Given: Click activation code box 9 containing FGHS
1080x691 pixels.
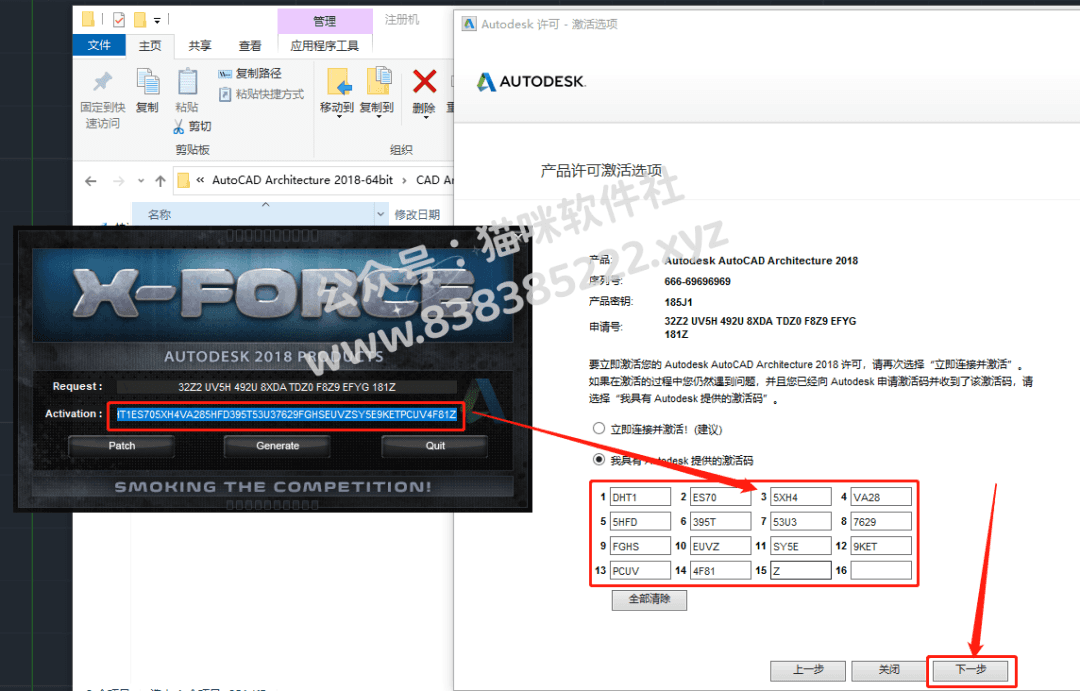Looking at the screenshot, I should tap(640, 546).
